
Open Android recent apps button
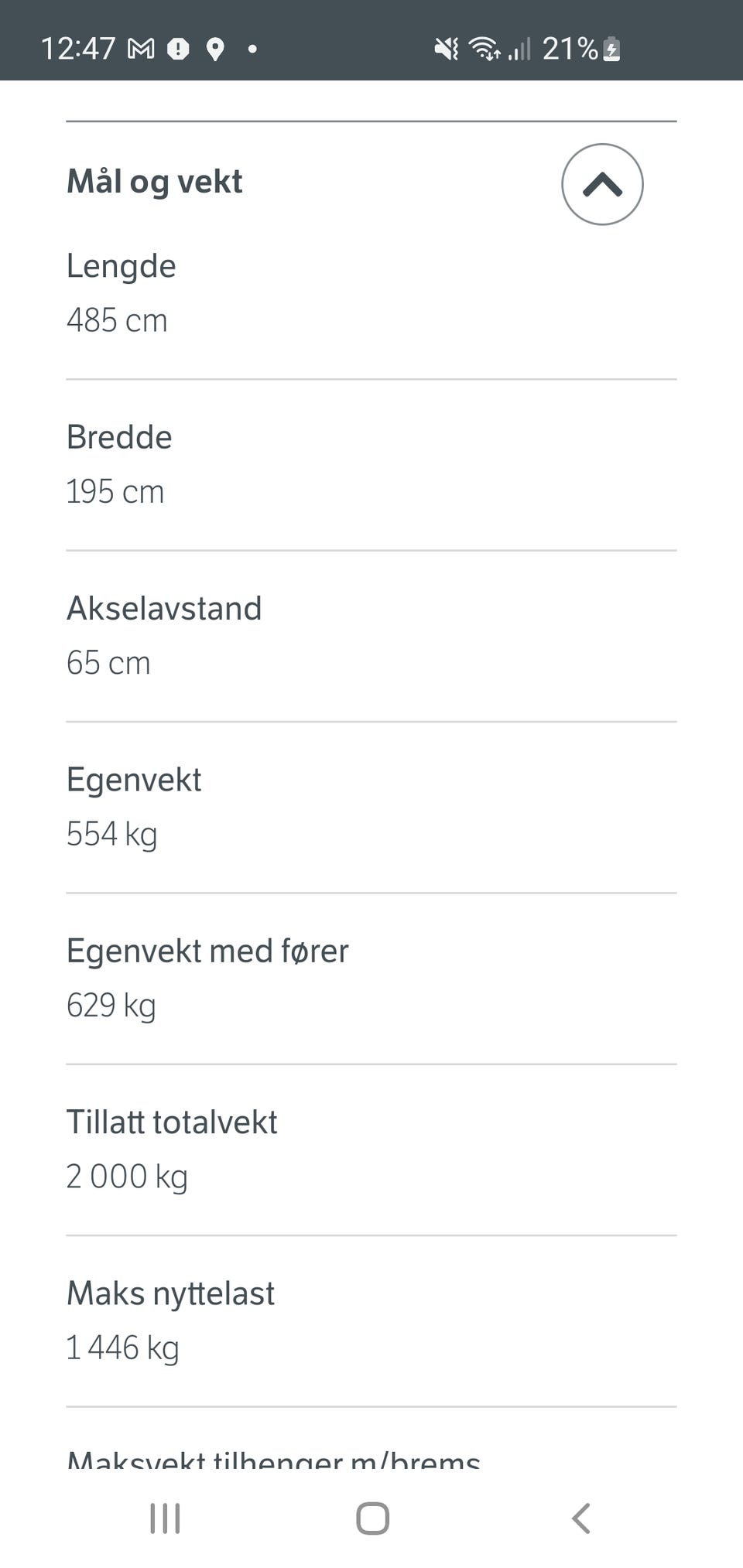[165, 1518]
